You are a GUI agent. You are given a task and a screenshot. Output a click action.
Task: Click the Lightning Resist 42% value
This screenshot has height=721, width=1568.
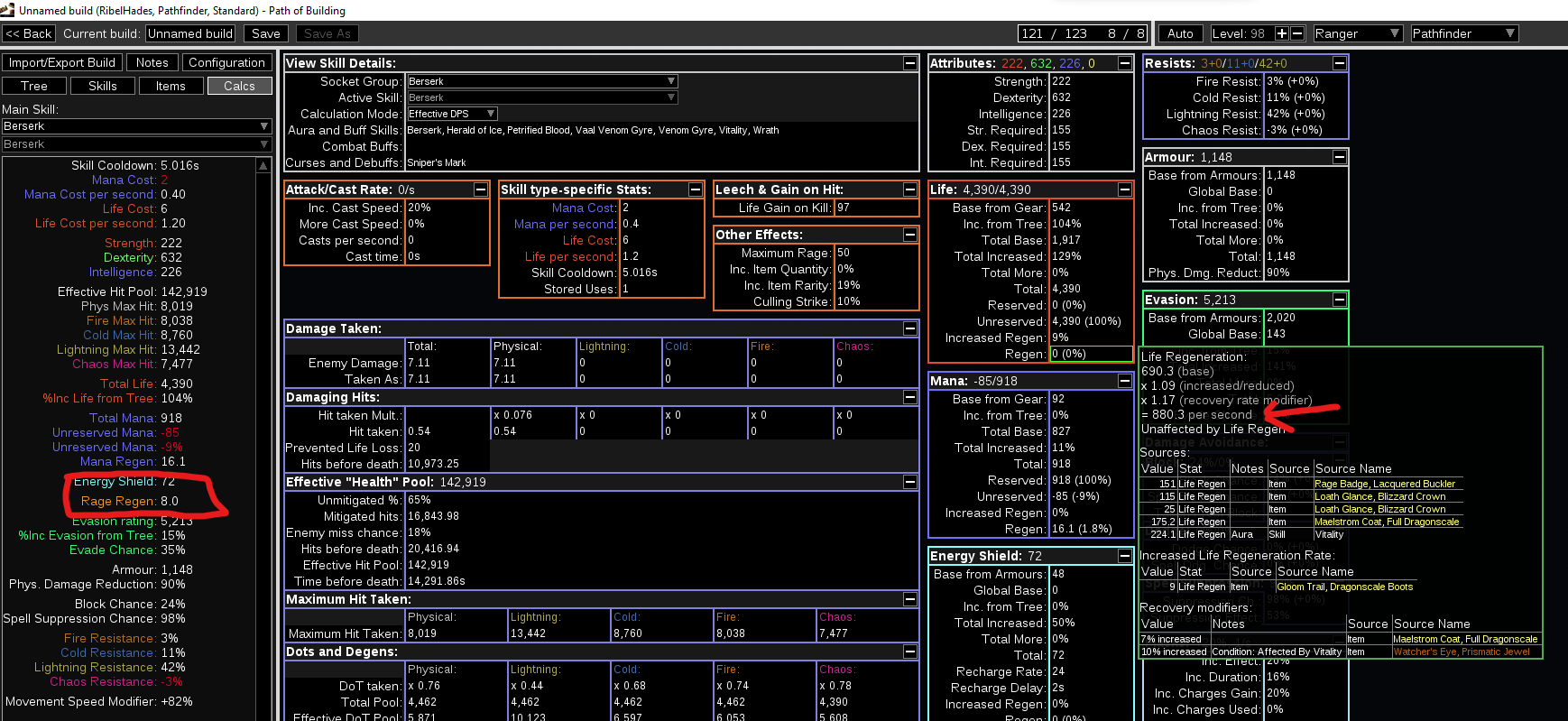pos(1296,114)
